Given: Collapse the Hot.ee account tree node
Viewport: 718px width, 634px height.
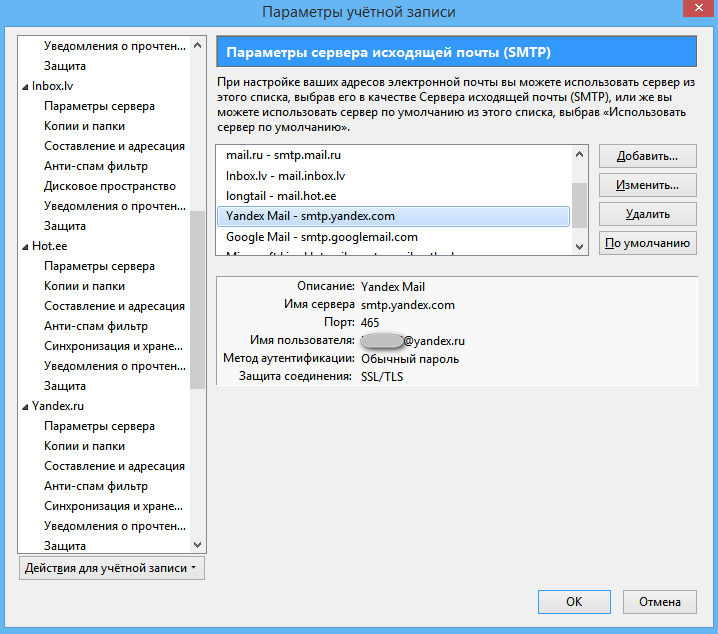Looking at the screenshot, I should [26, 247].
